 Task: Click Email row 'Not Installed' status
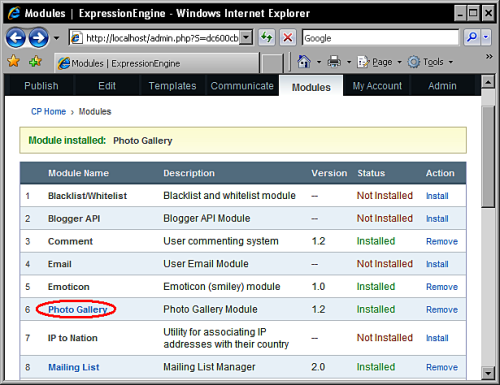click(385, 264)
